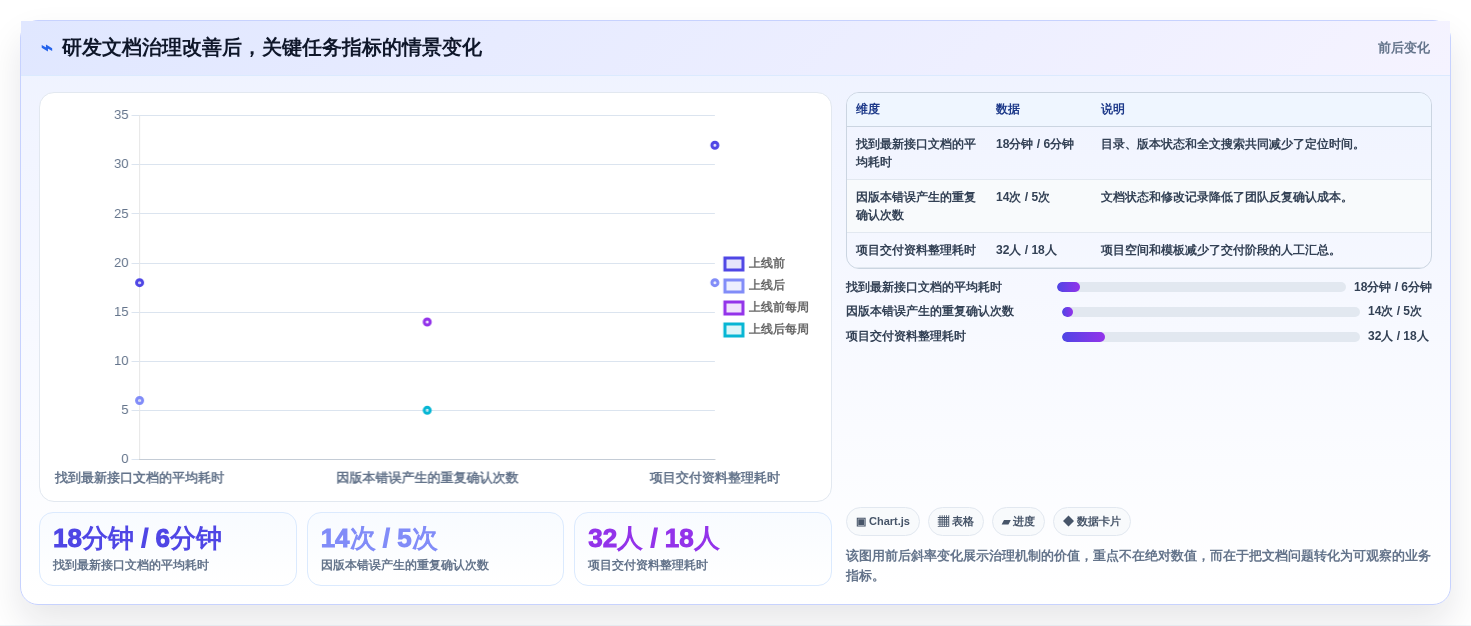Click y-axis tick label 20

121,263
